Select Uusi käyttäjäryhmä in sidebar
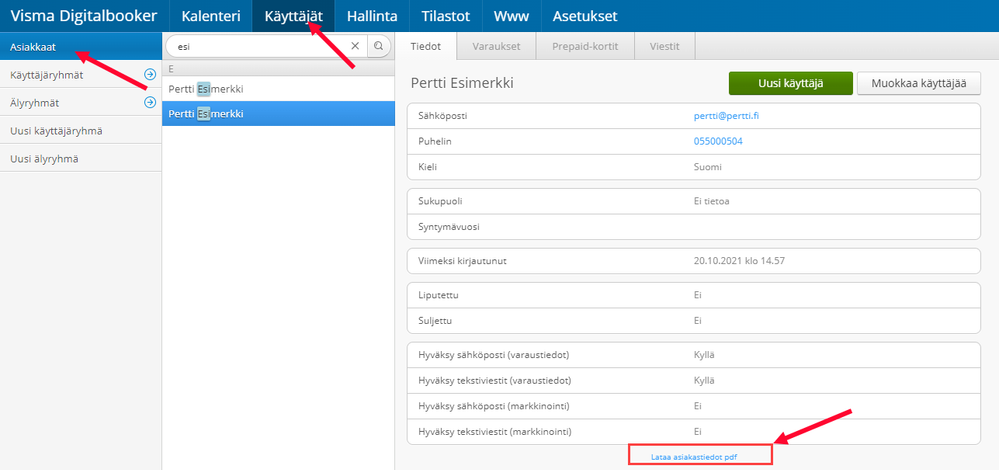 pos(81,131)
